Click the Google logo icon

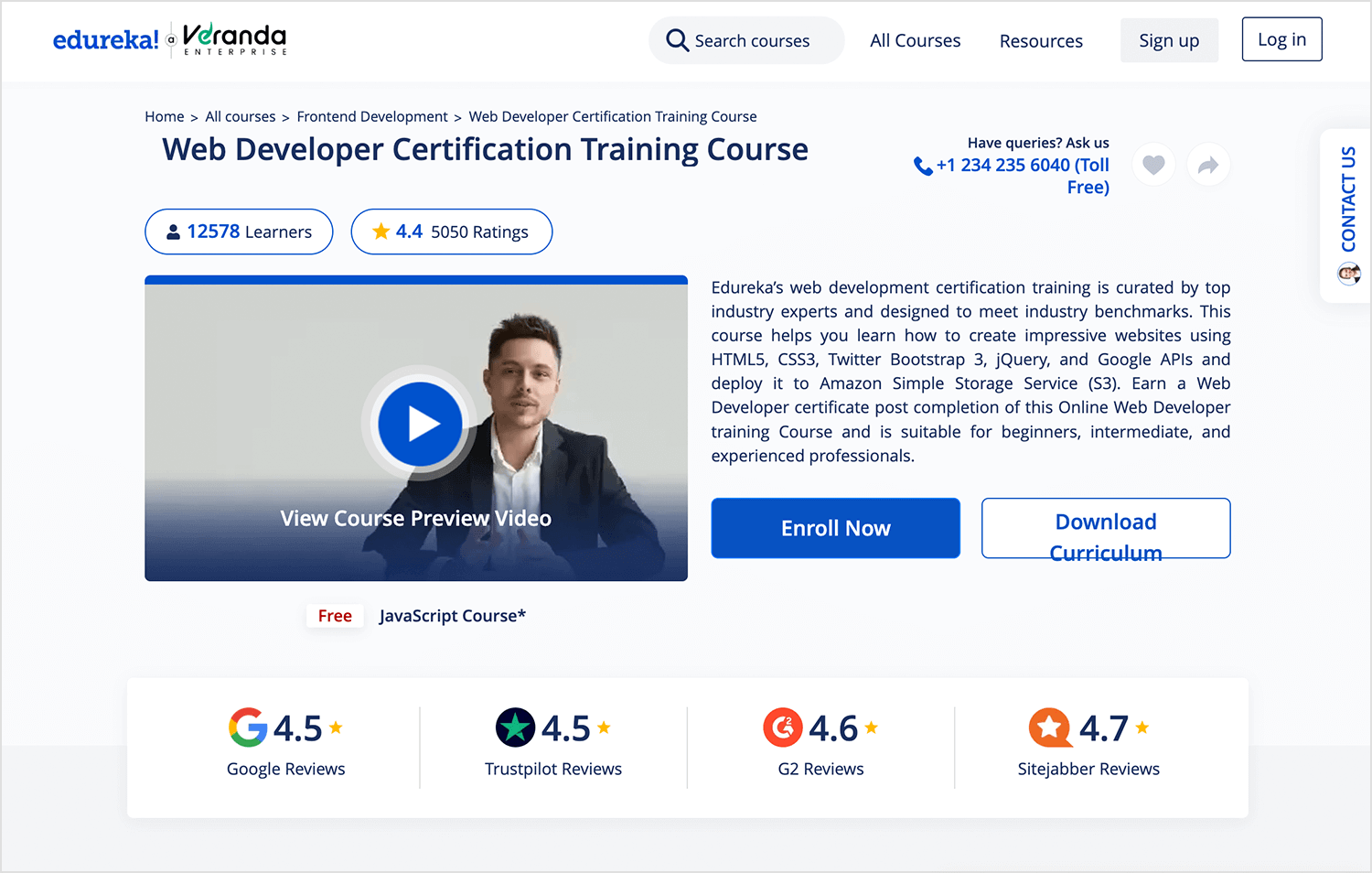click(x=248, y=727)
